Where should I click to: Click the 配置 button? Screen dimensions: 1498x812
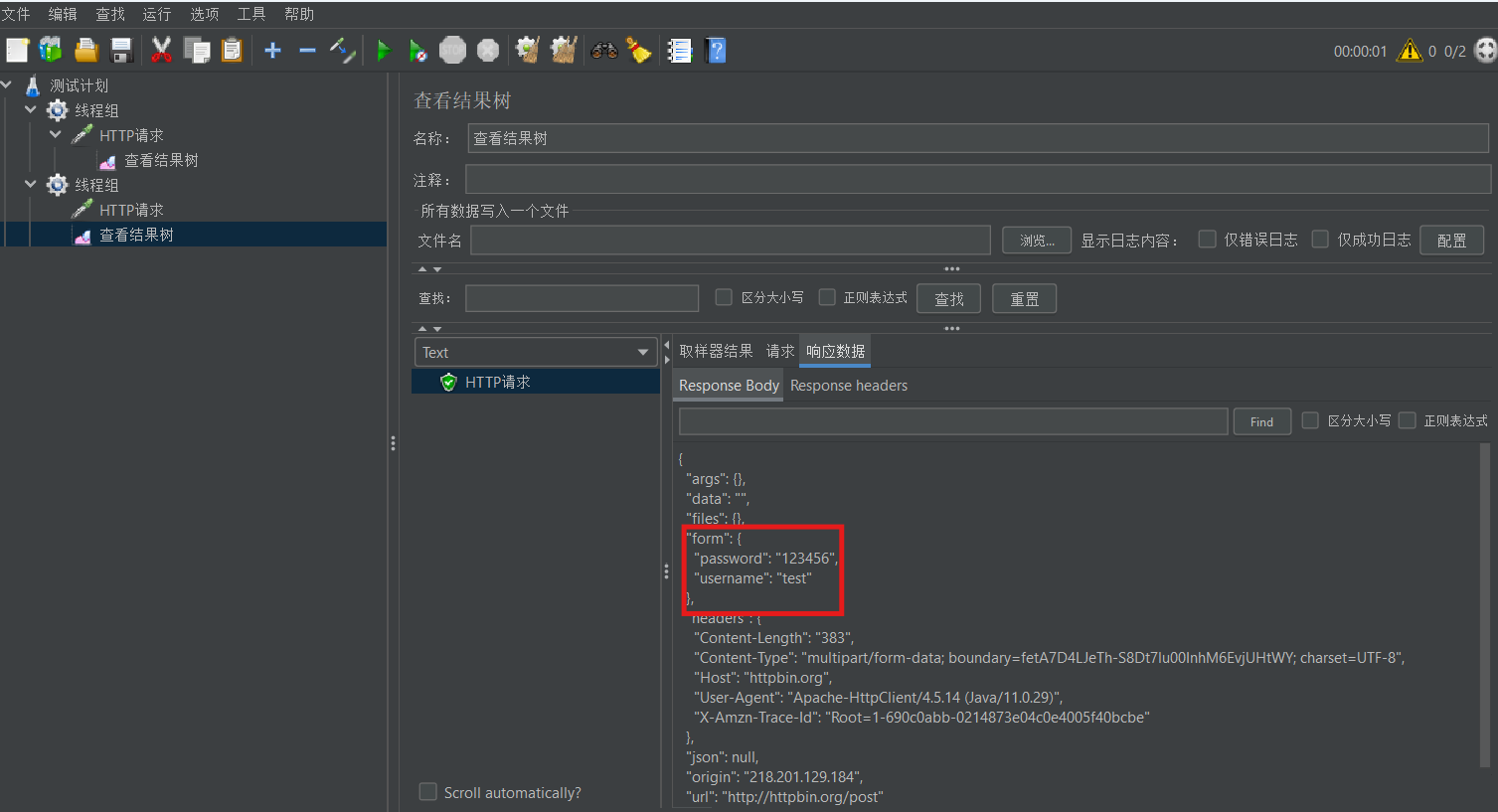(1451, 240)
